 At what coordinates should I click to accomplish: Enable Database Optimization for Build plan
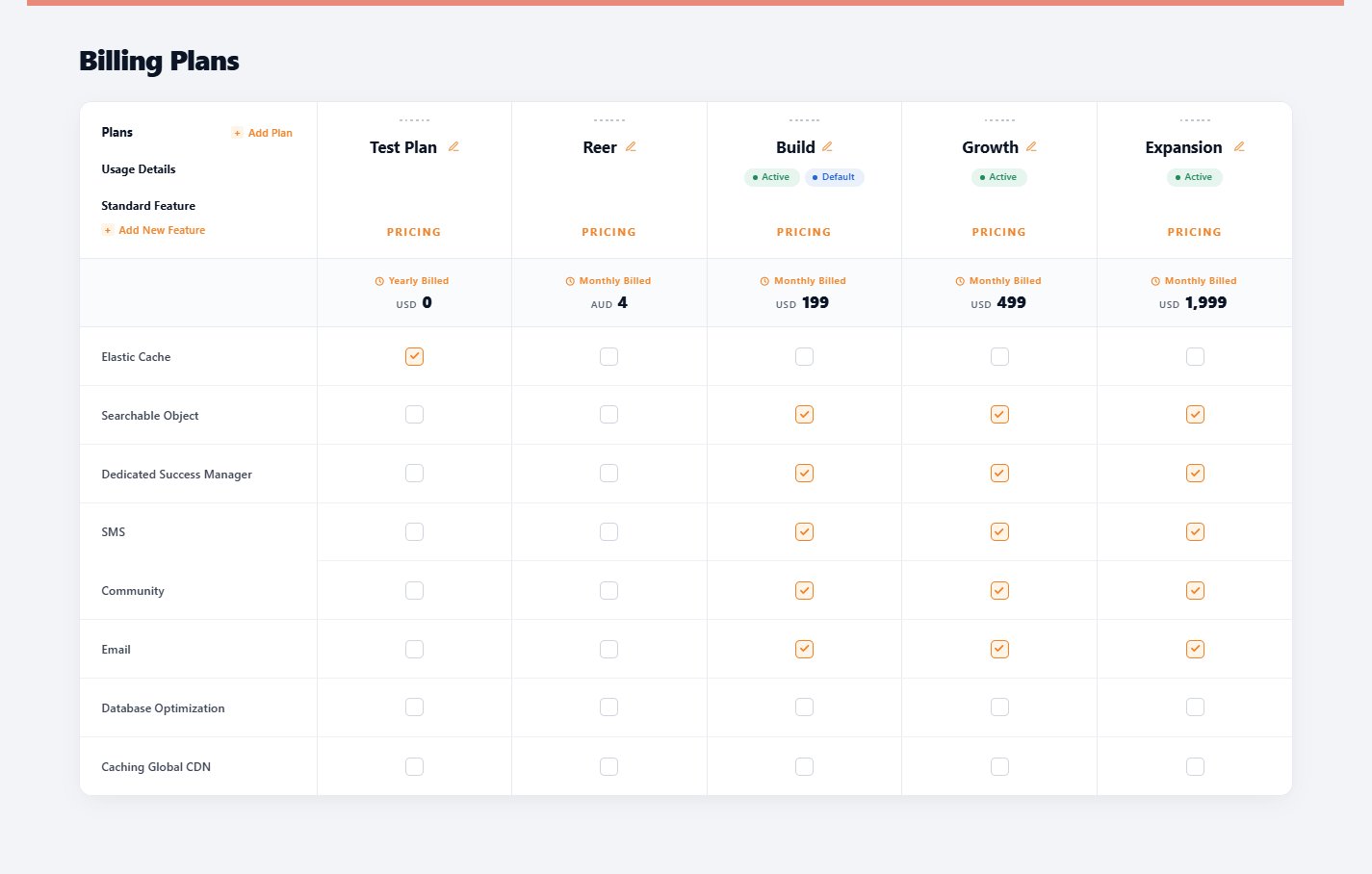click(804, 707)
